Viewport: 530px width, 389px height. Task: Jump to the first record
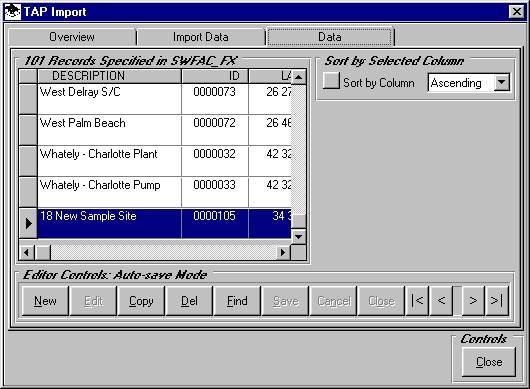click(x=417, y=301)
